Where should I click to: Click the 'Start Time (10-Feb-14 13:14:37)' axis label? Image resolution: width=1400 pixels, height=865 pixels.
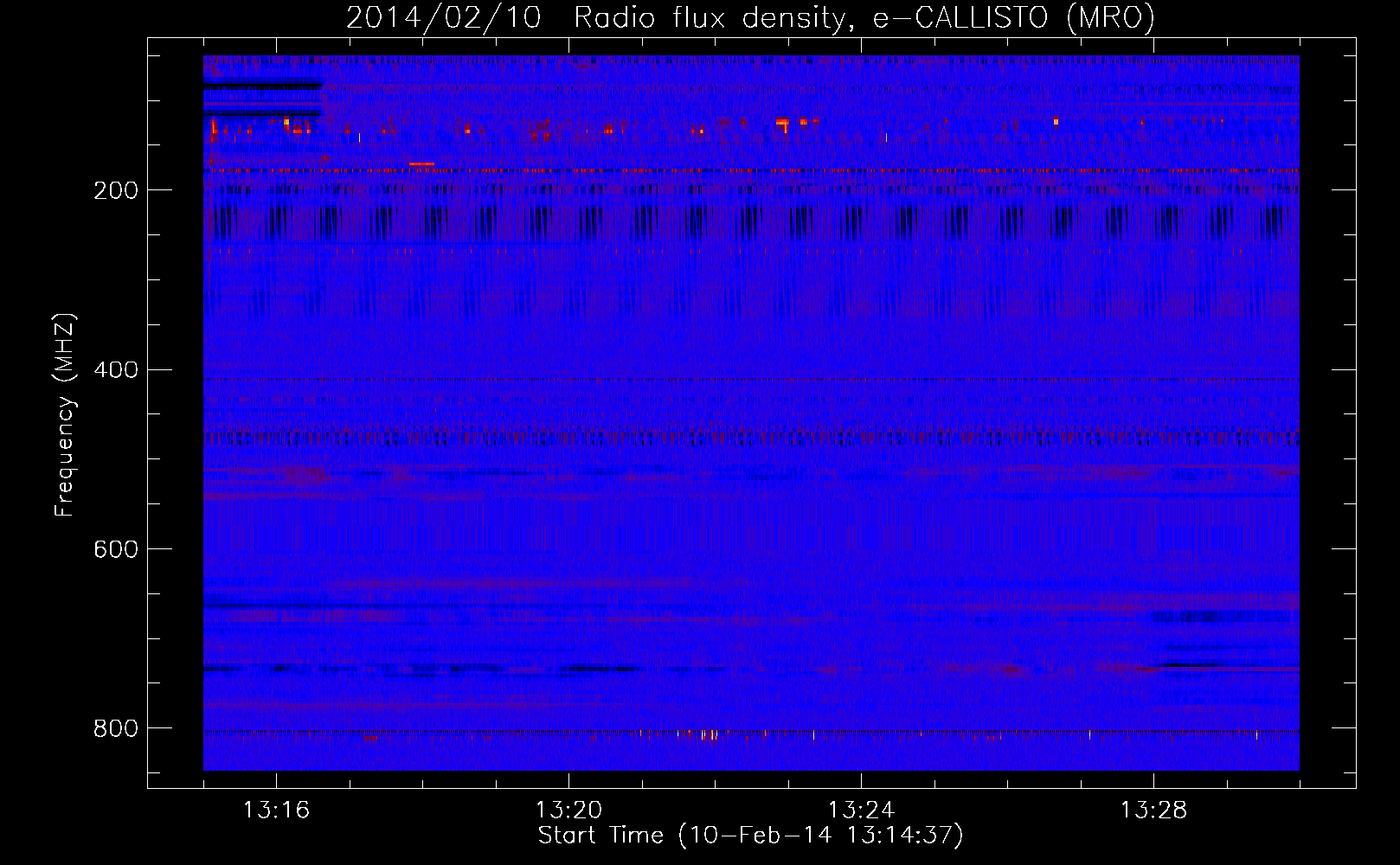point(750,836)
